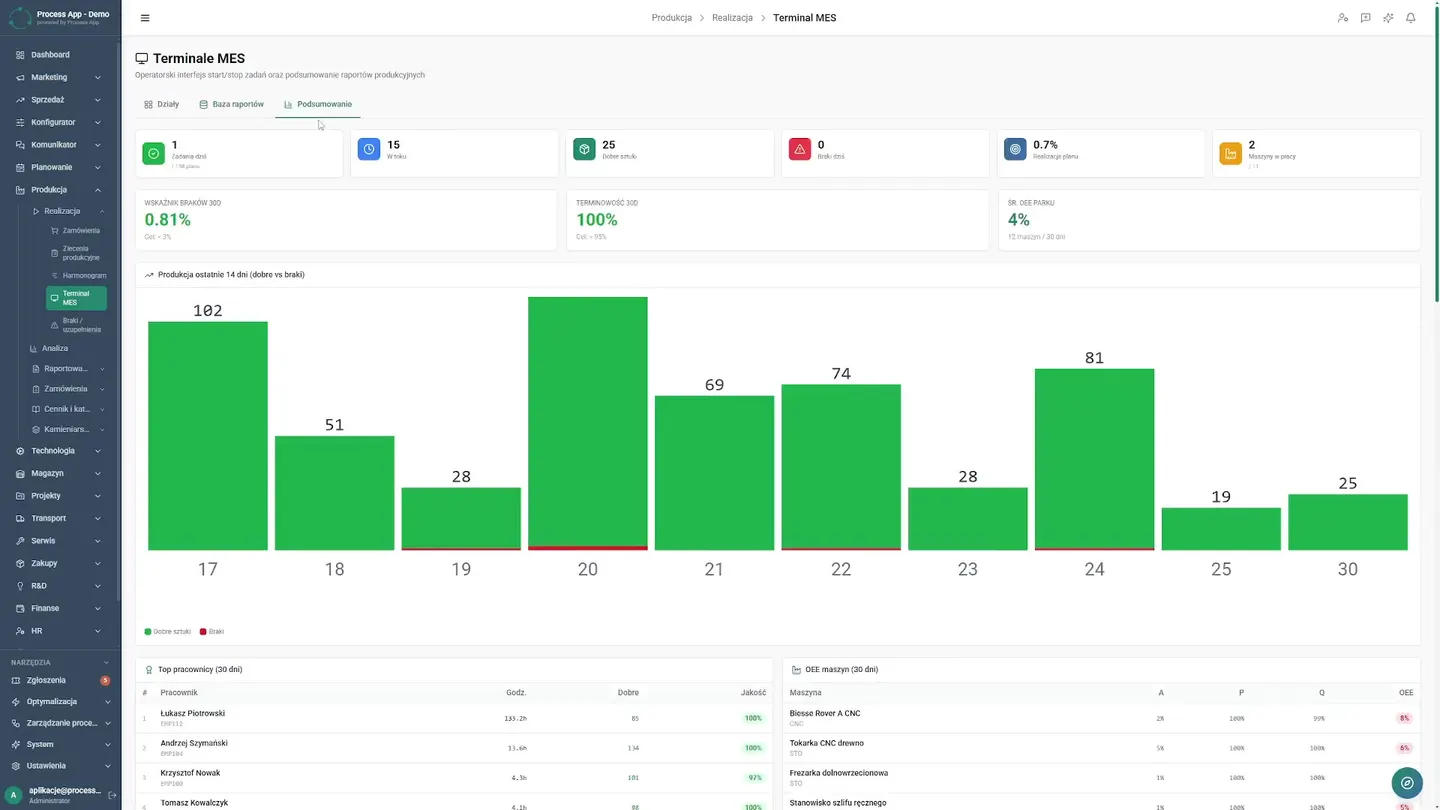This screenshot has height=810, width=1440.
Task: Expand the Marketing menu chevron
Action: click(98, 77)
